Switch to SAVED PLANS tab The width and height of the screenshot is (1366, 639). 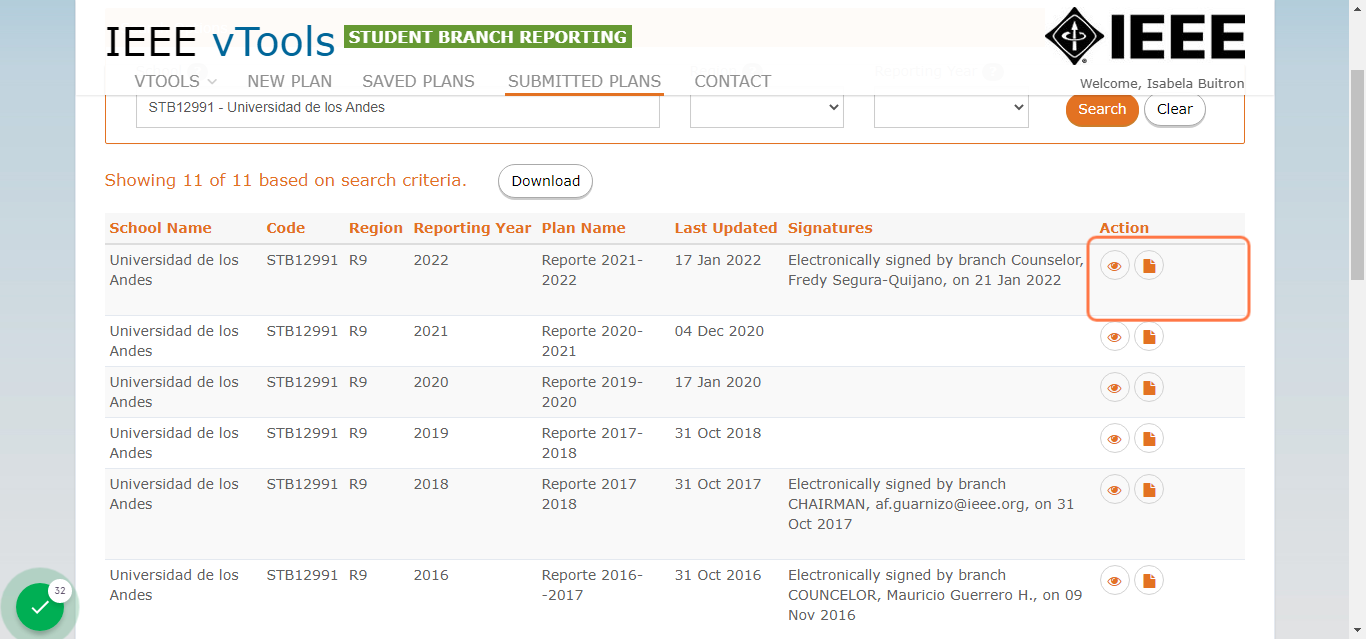[418, 81]
